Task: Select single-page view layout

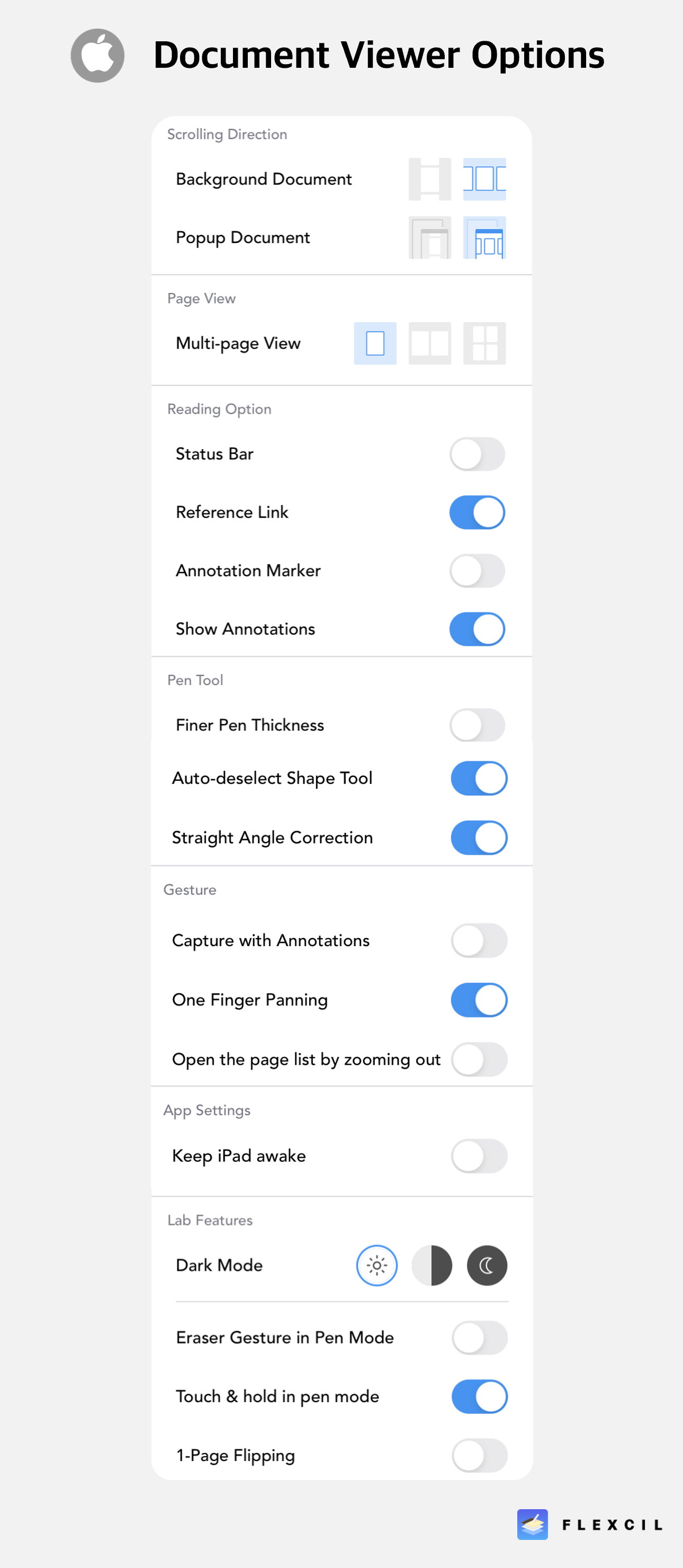Action: [x=375, y=343]
